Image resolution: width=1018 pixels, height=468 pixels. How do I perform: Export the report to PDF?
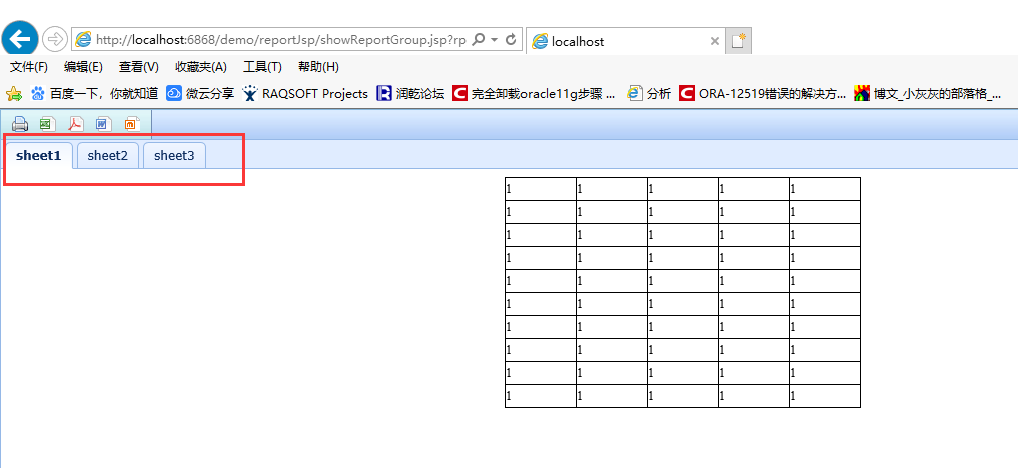click(76, 124)
